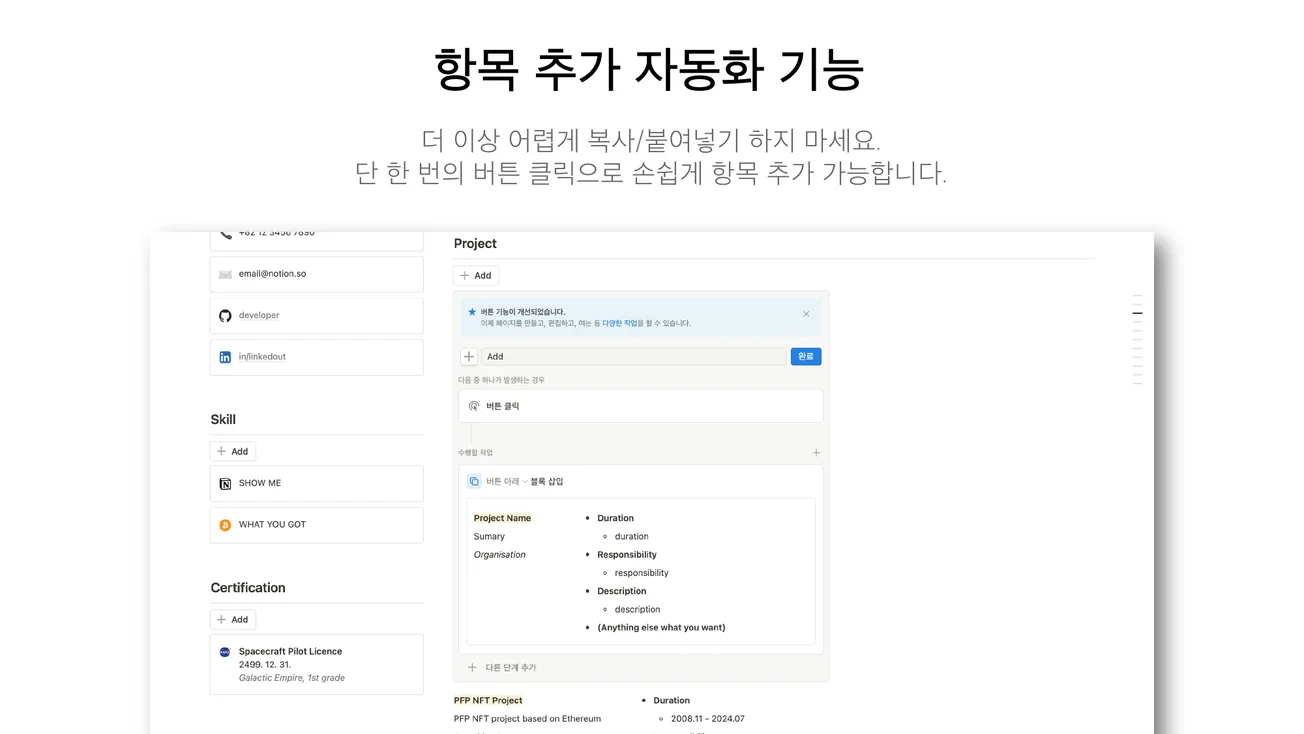The image size is (1304, 734).
Task: Click the page outline markers on right edge
Action: coord(1137,340)
